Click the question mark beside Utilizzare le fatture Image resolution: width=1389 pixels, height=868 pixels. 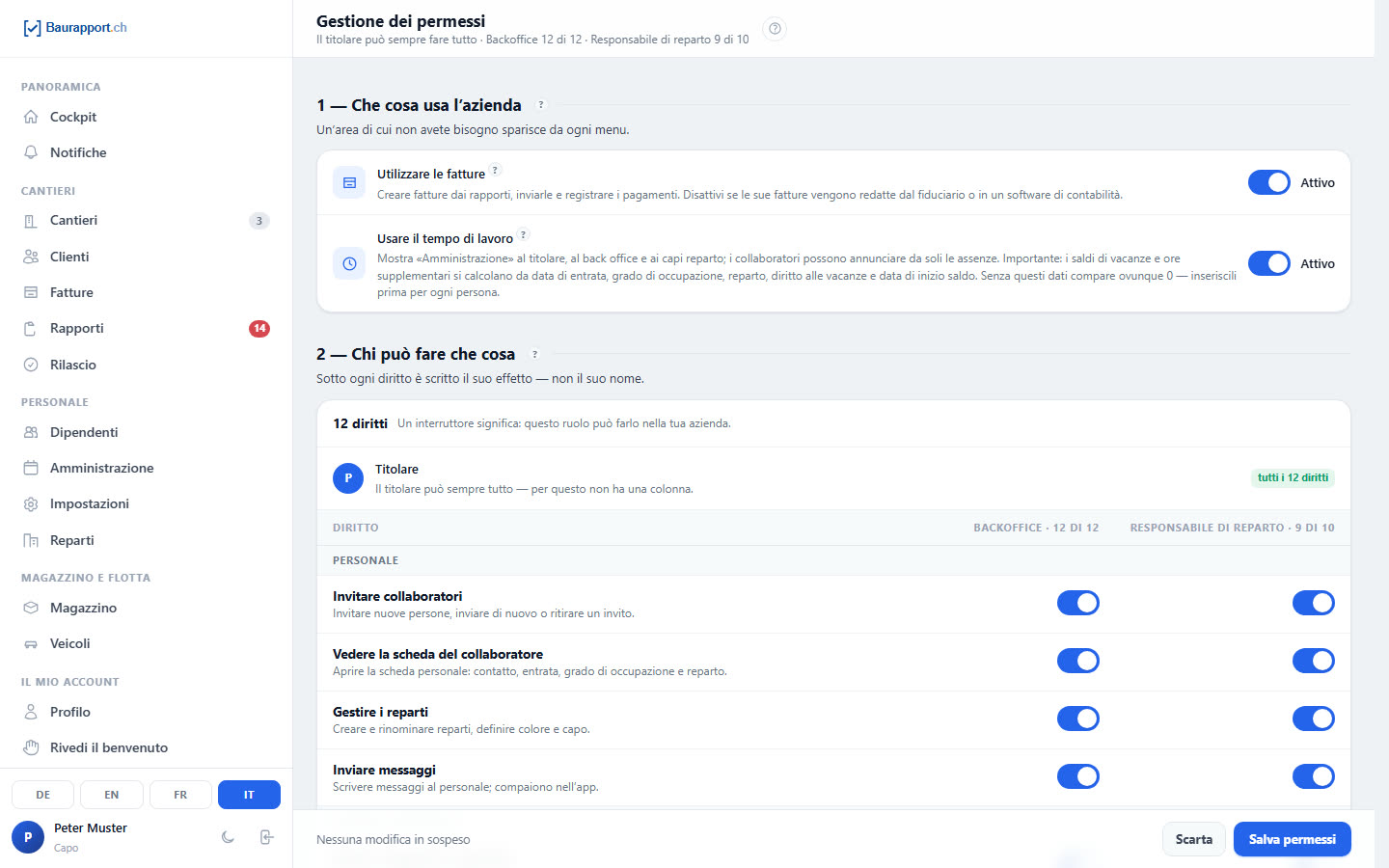point(496,171)
